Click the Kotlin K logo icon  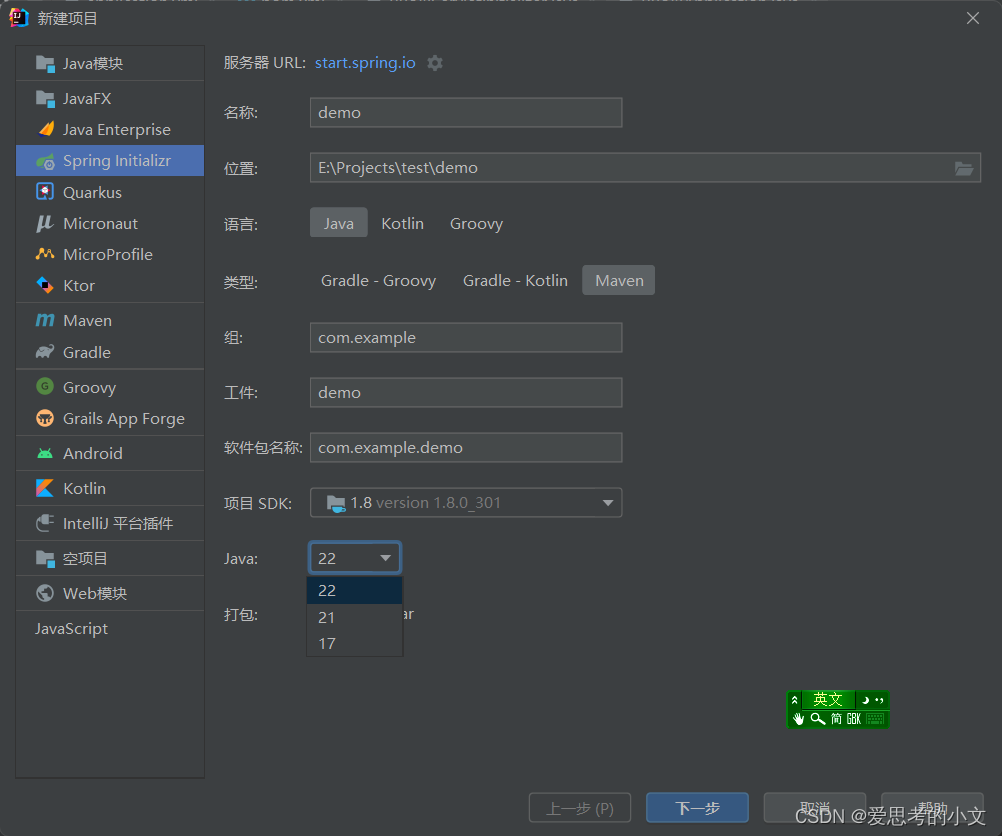coord(45,488)
